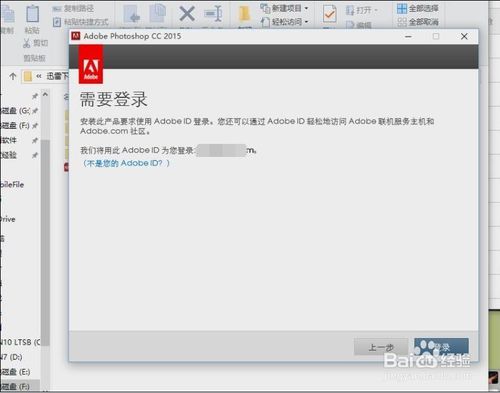Click the Move to icon in Explorer ribbon
Image resolution: width=500 pixels, height=393 pixels.
(132, 14)
